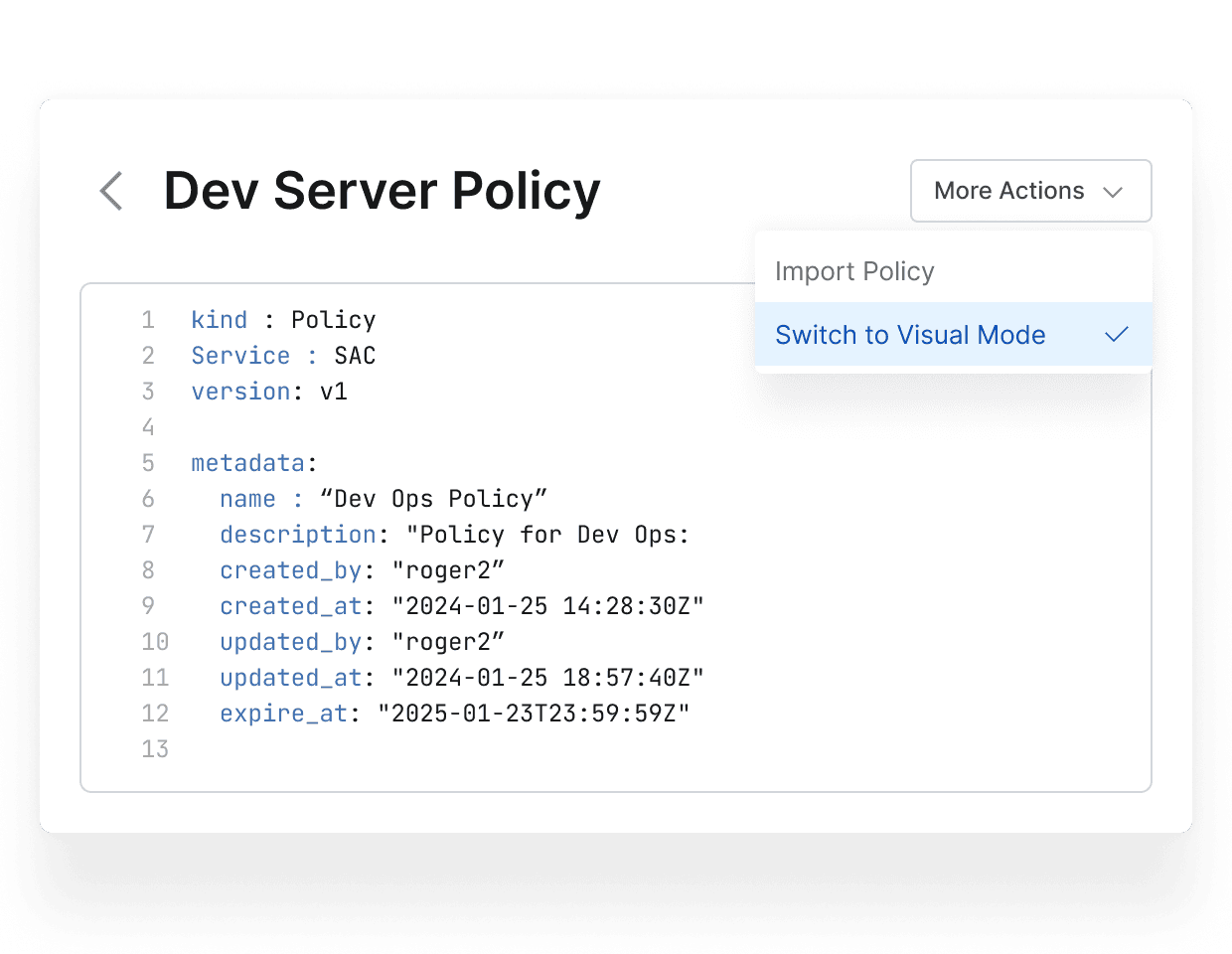Click the 'Service : SAC' code line
1232x954 pixels.
coord(283,356)
